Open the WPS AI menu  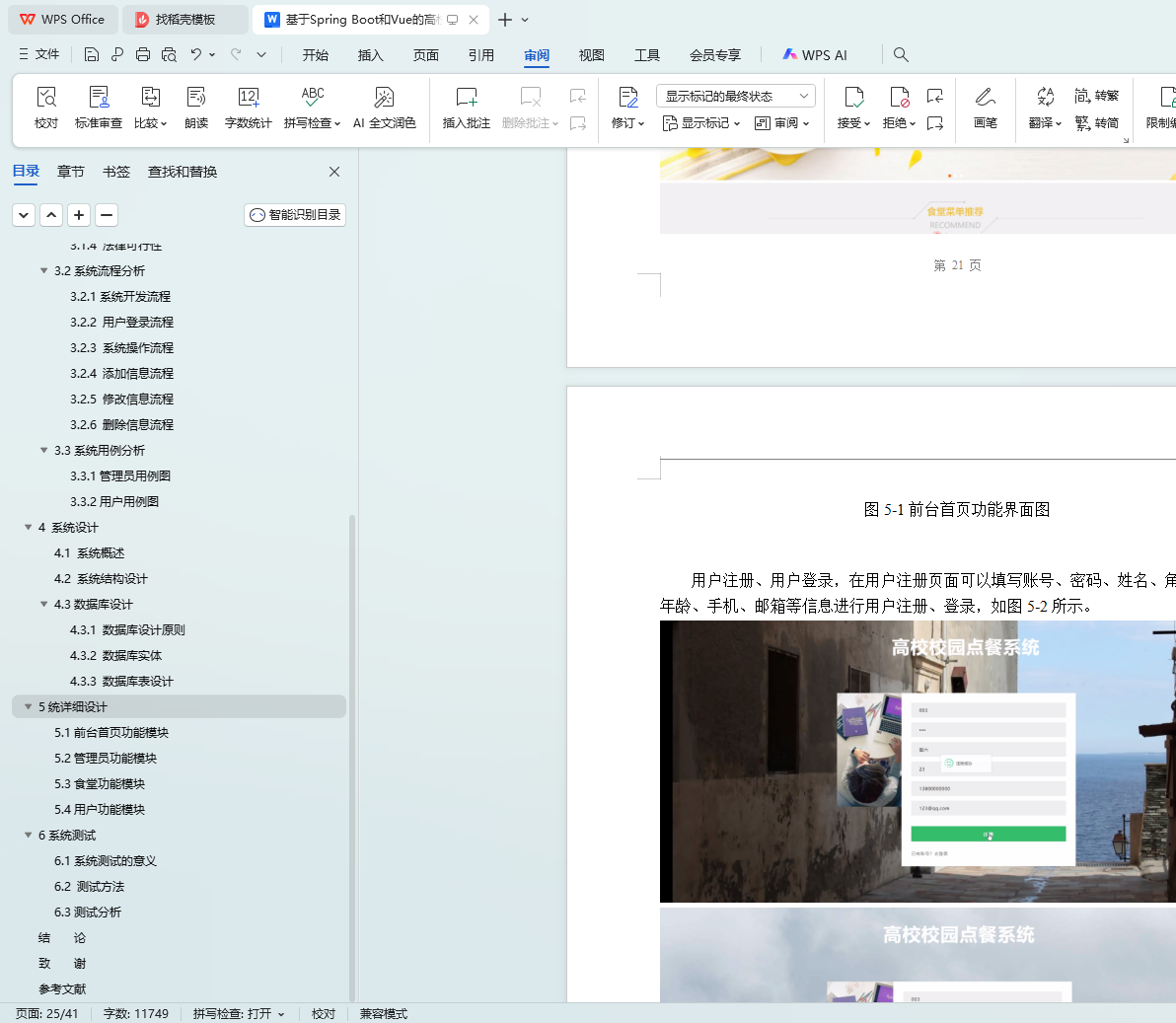click(815, 54)
